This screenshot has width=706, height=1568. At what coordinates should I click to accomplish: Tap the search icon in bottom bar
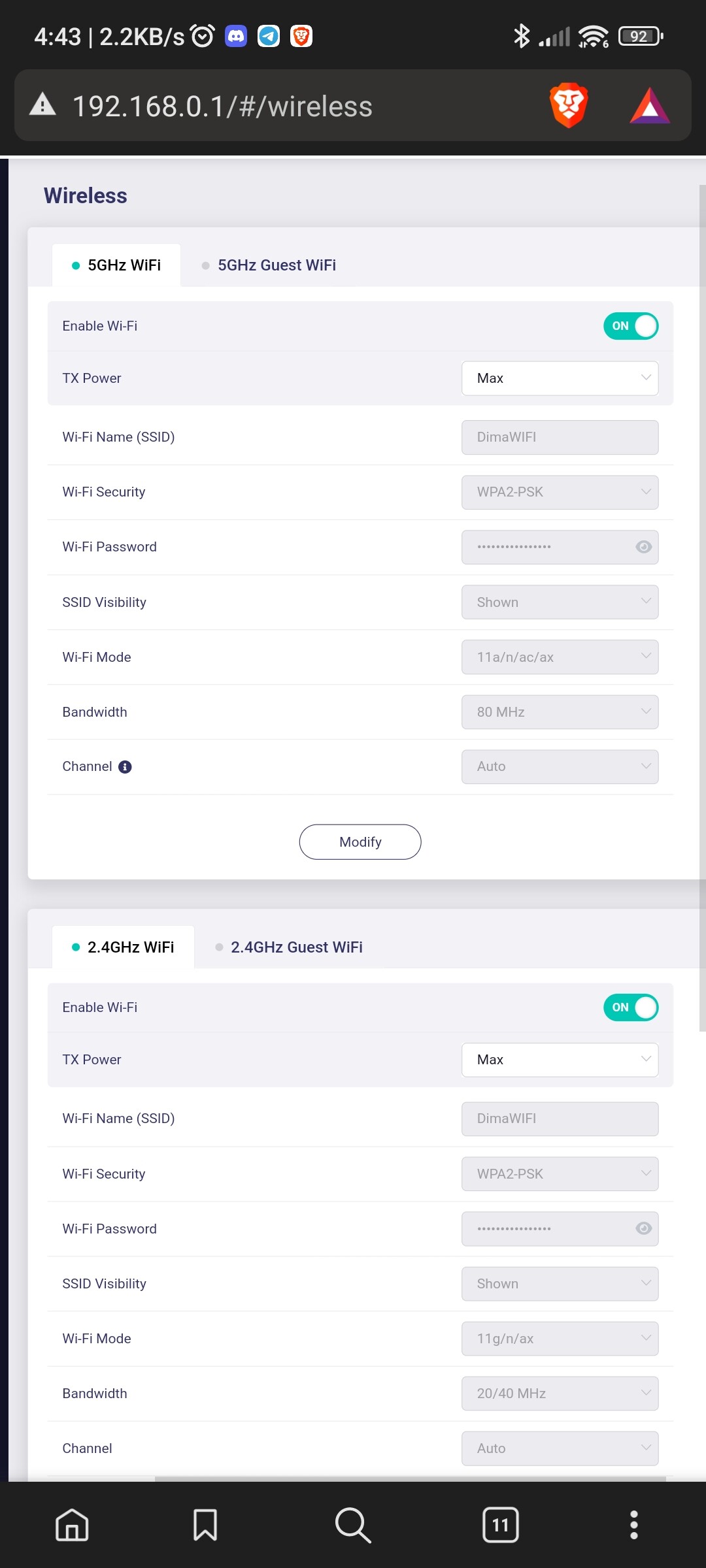point(353,1525)
